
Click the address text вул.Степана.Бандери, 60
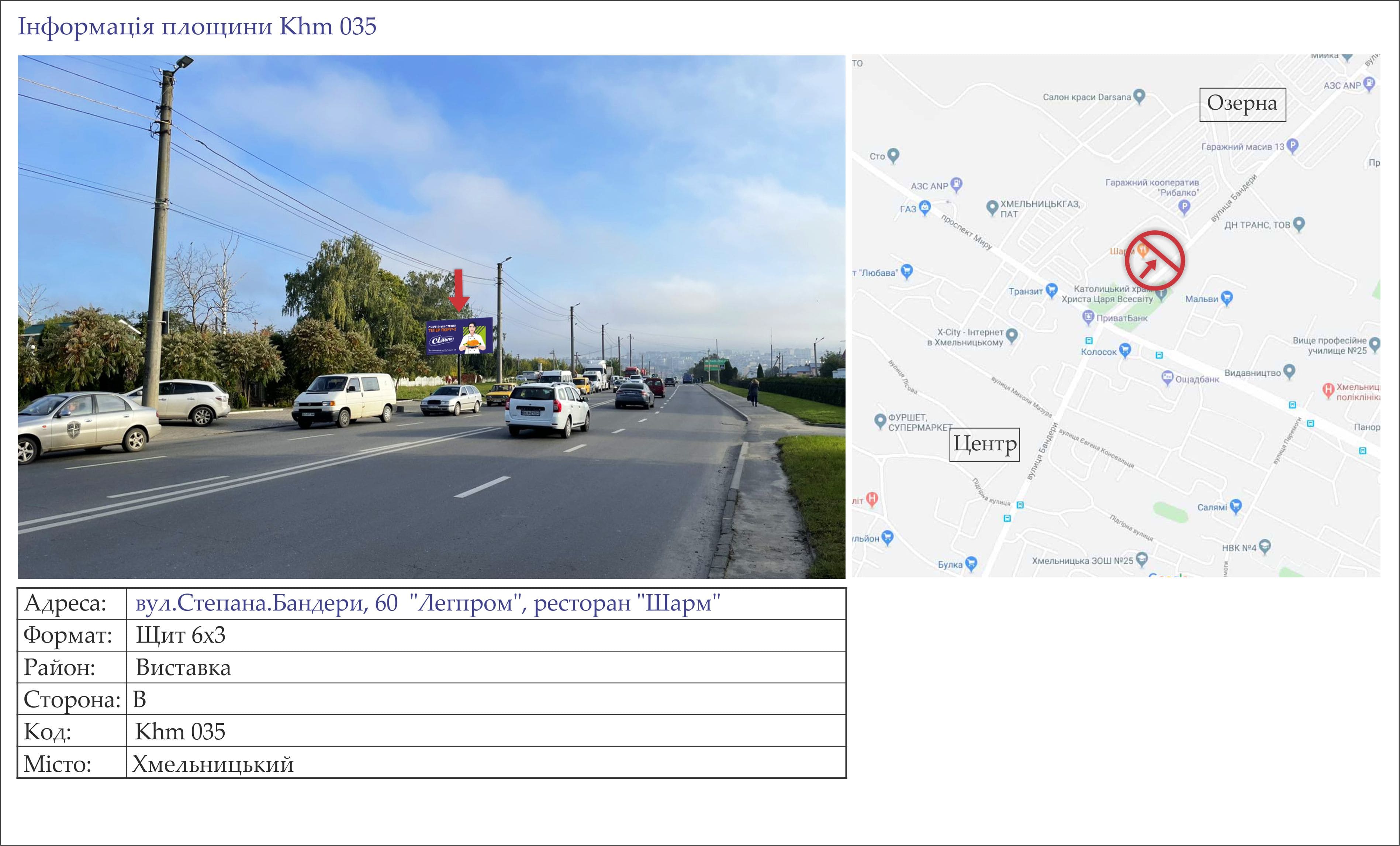[x=266, y=603]
